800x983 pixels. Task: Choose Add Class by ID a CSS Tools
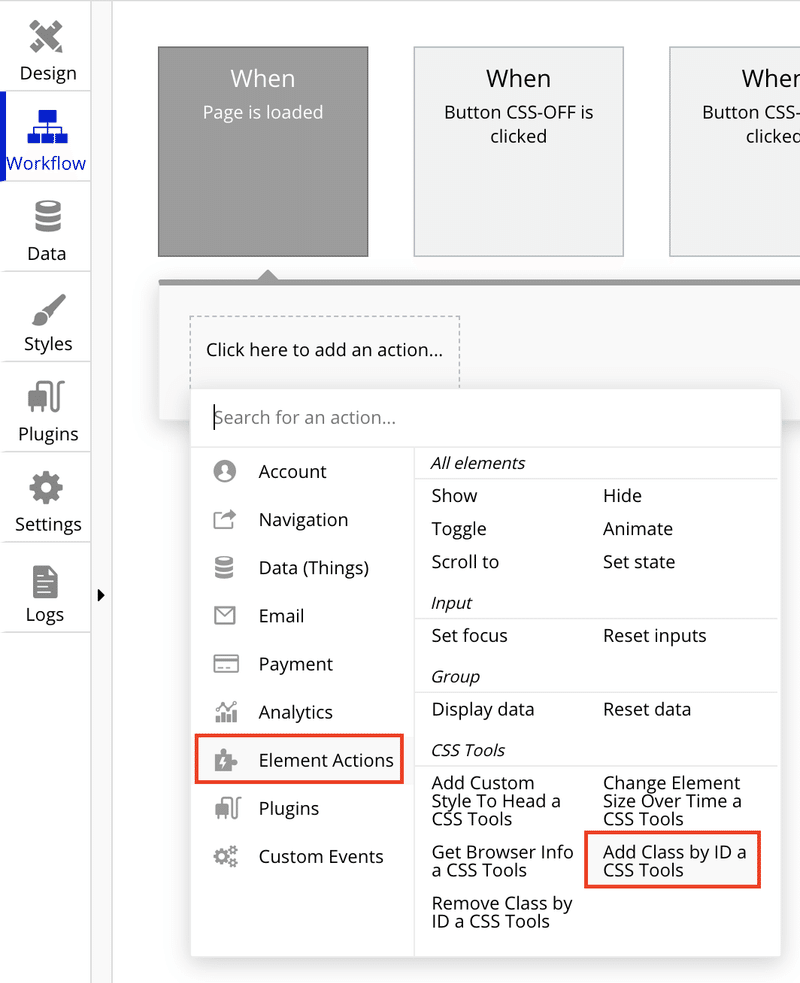[x=673, y=861]
